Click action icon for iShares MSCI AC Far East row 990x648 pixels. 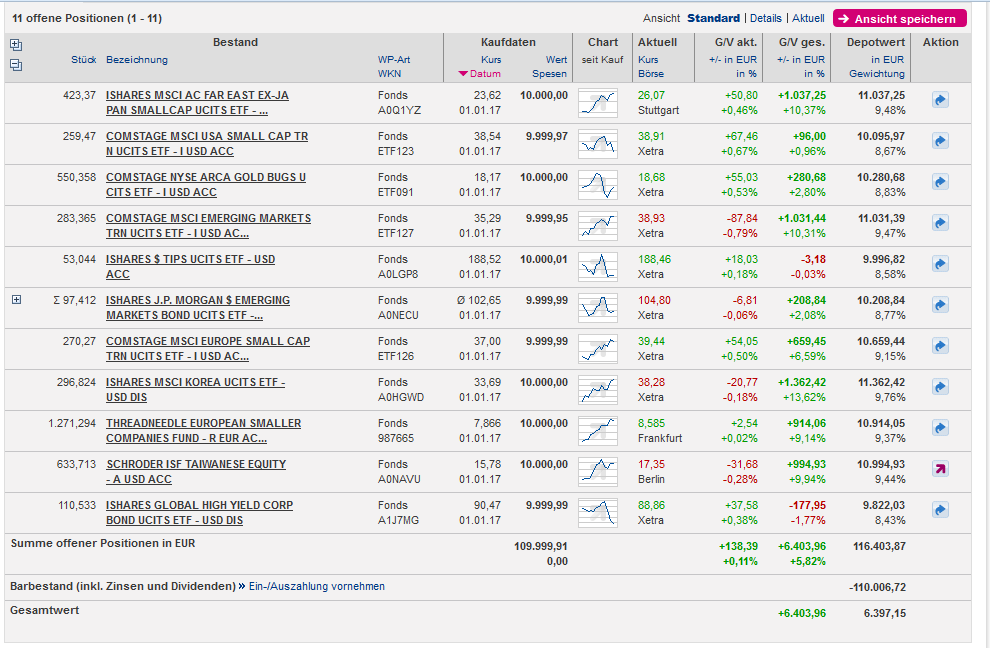[x=940, y=100]
